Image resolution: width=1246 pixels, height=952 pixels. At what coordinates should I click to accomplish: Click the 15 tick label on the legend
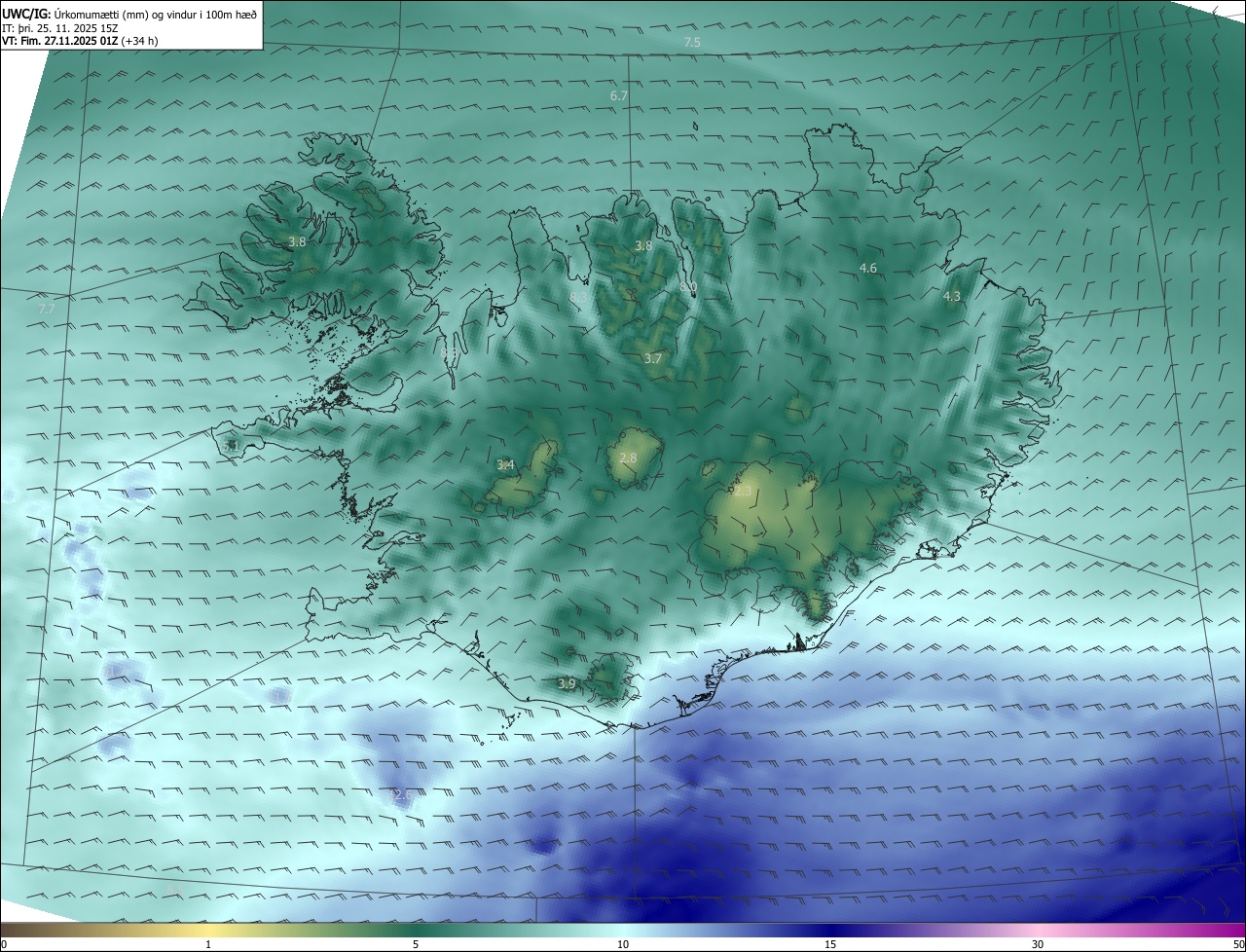830,944
